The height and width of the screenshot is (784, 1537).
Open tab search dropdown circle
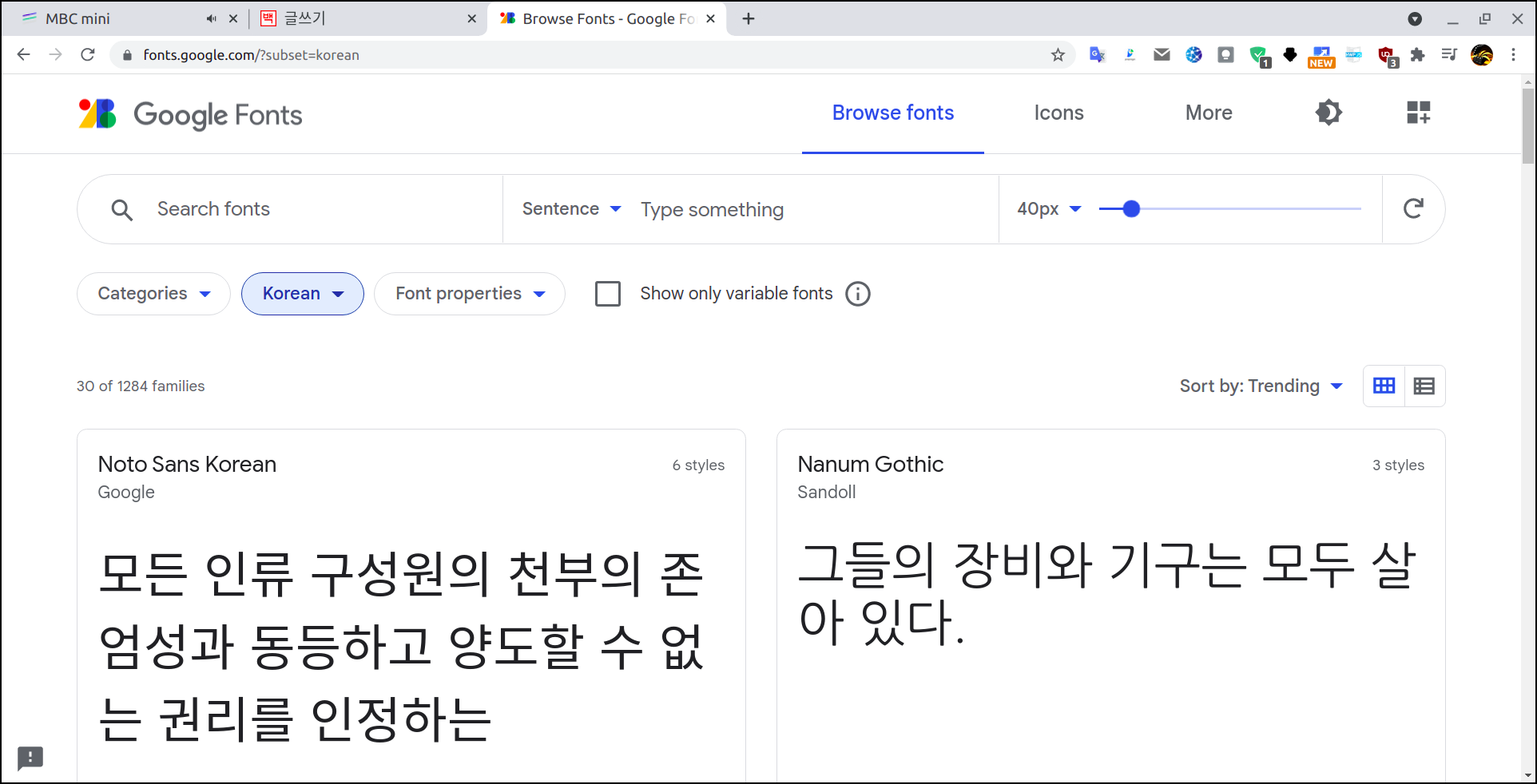click(1415, 18)
